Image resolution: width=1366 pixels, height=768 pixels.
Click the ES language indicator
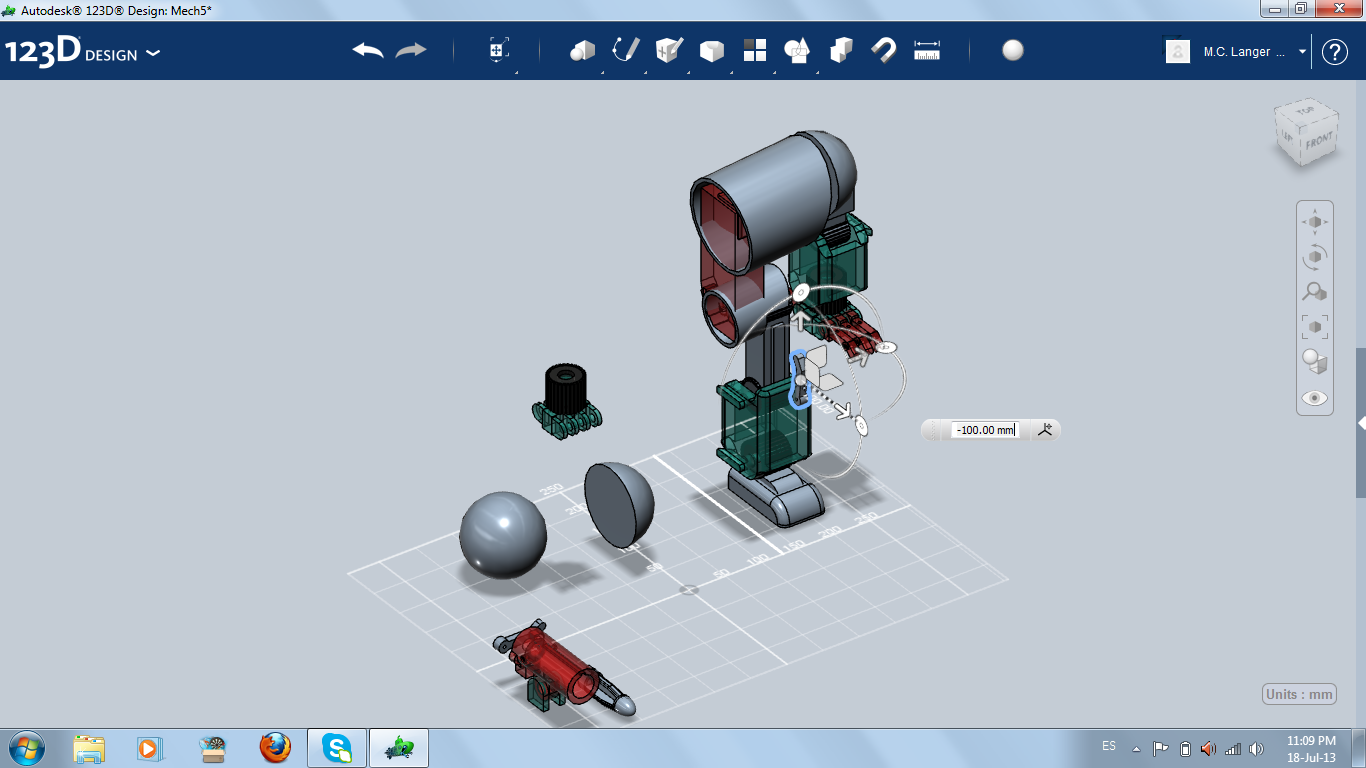point(1109,747)
